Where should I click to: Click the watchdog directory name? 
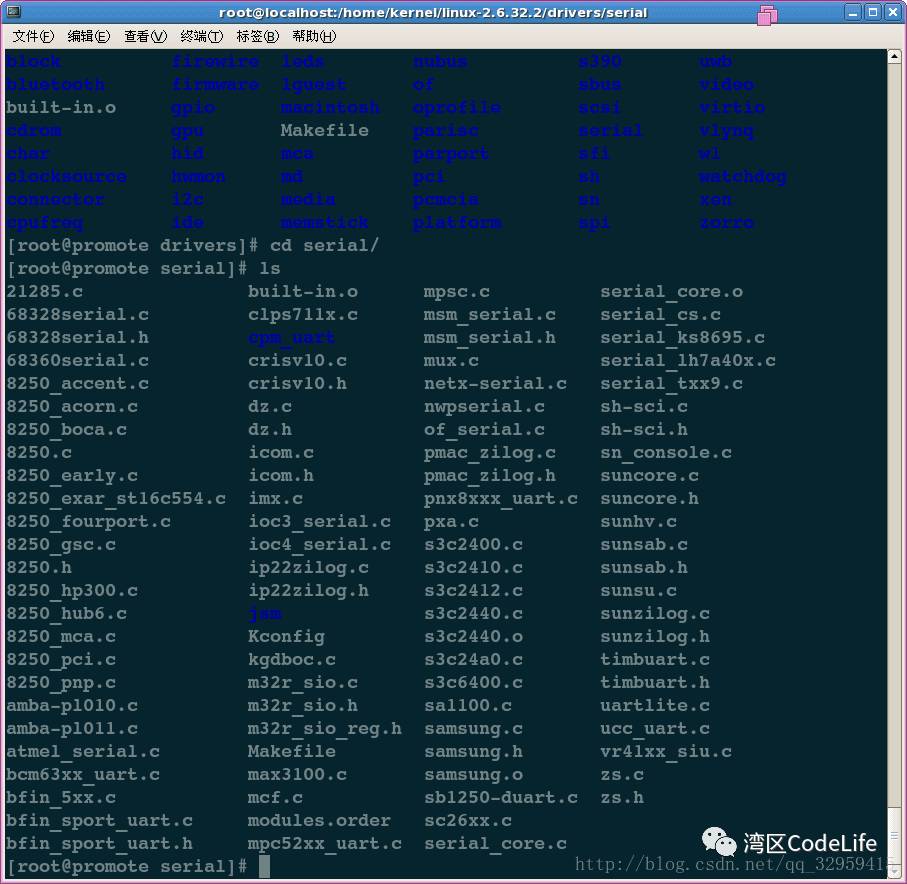(743, 176)
